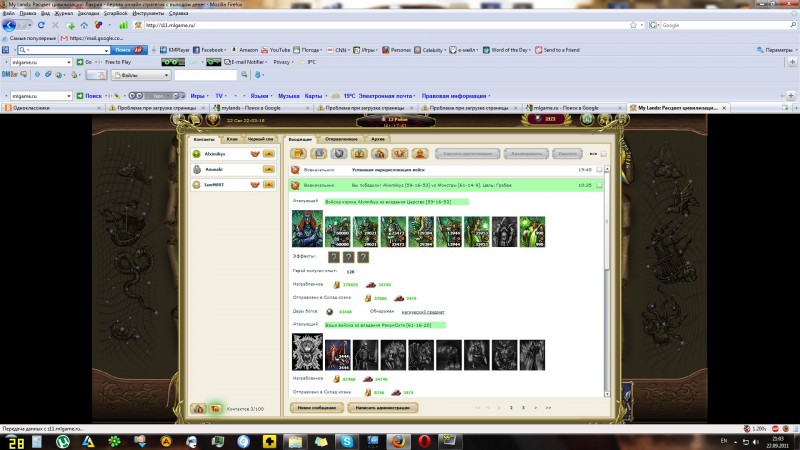800x450 pixels.
Task: Click the URL address bar
Action: click(385, 25)
